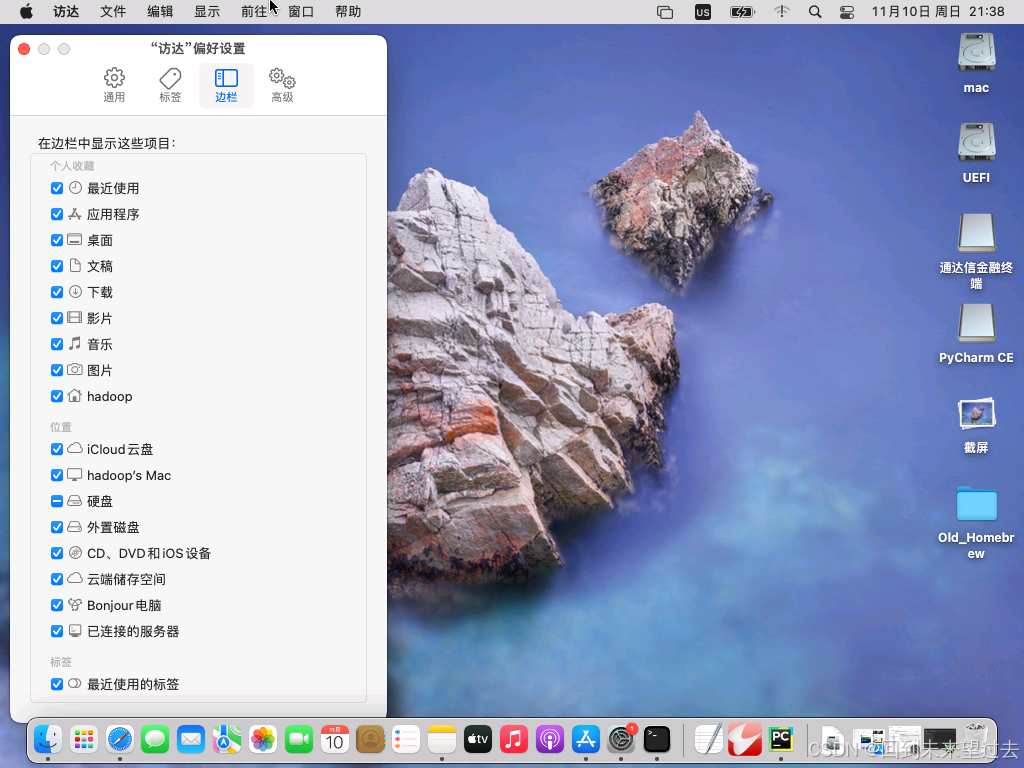Disable iCloud云盘 in the sidebar list
The image size is (1024, 768).
57,449
